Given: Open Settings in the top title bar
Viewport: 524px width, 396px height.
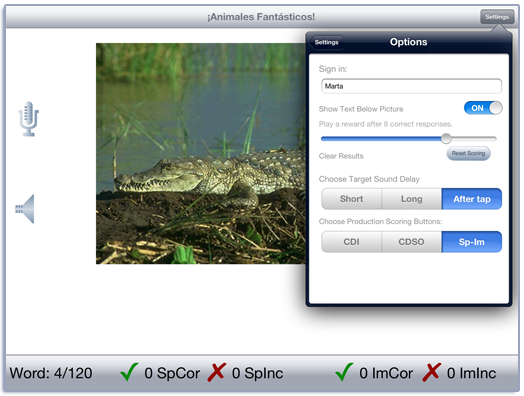Looking at the screenshot, I should [x=497, y=17].
